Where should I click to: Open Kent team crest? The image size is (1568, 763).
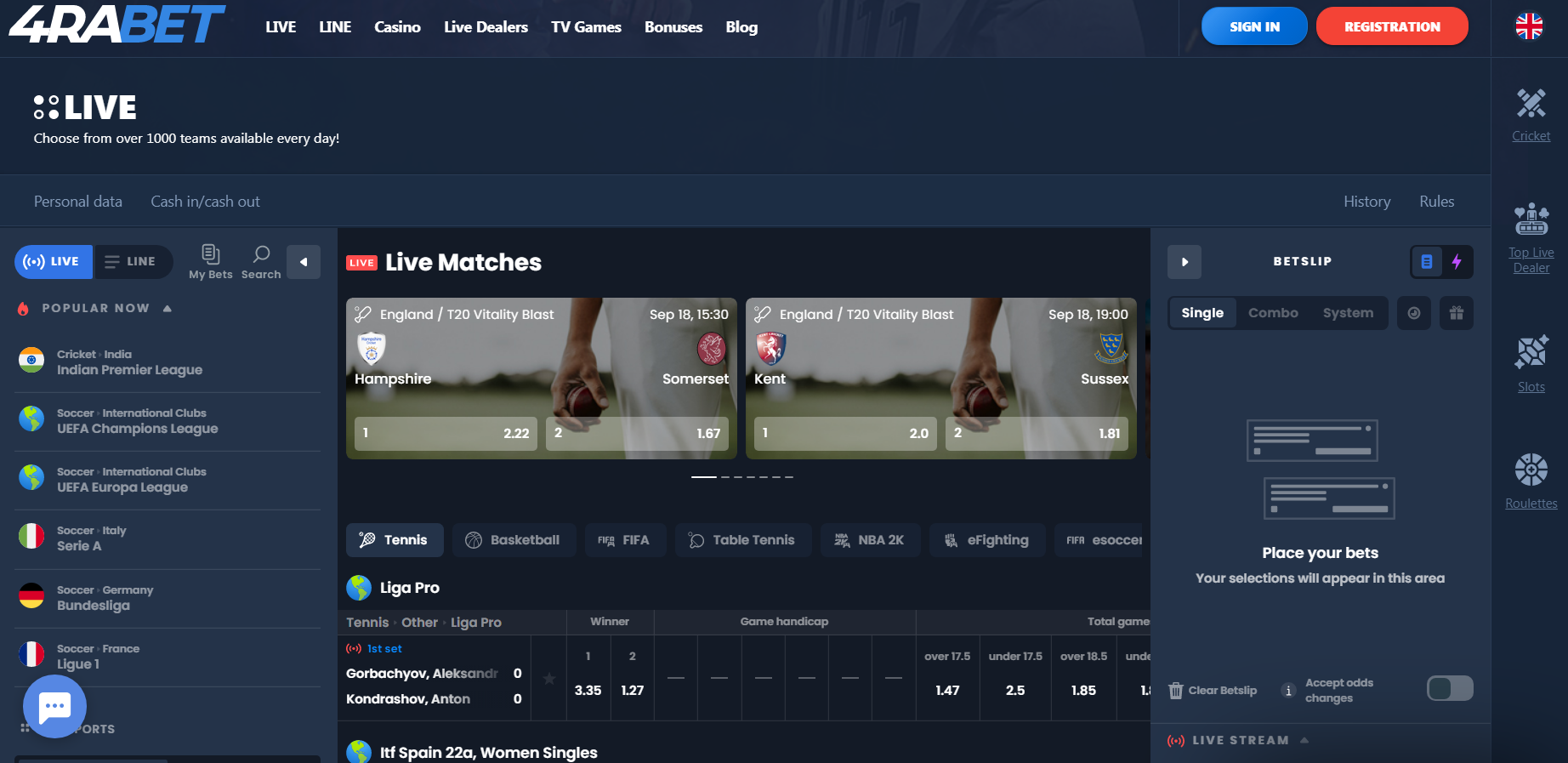[770, 348]
